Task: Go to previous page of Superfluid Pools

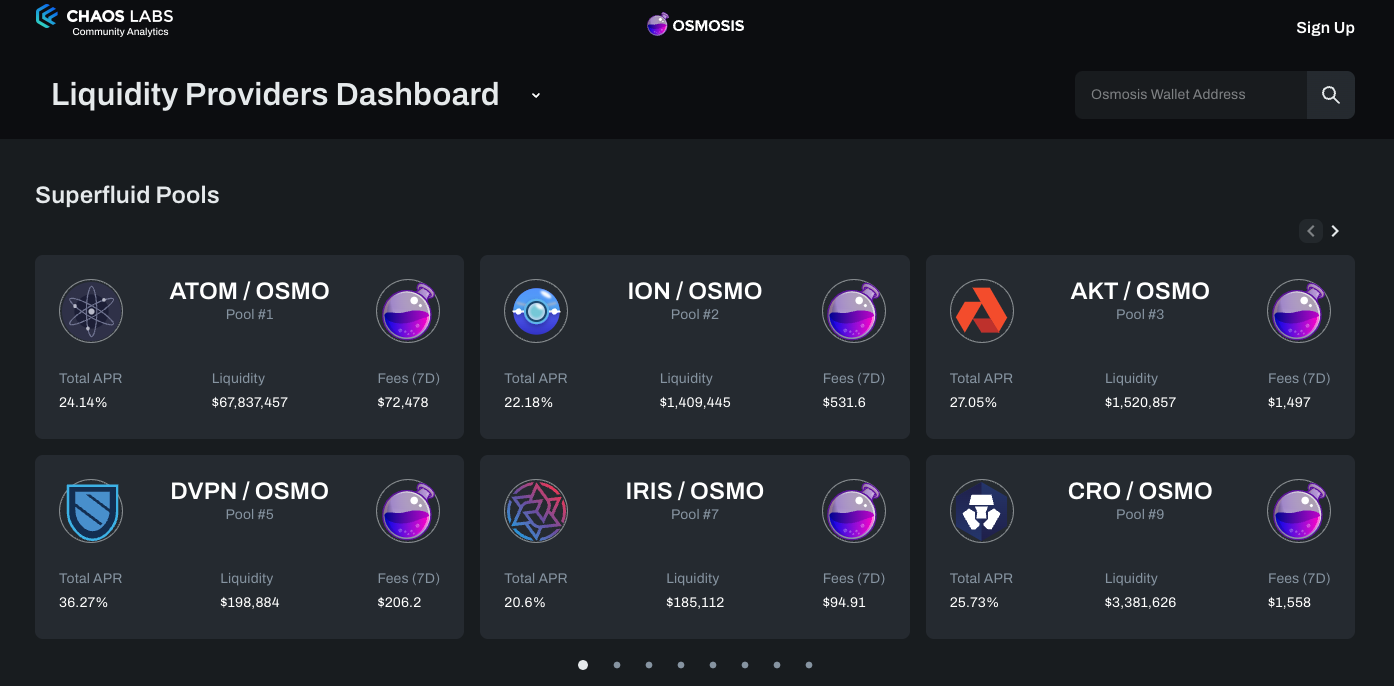Action: 1311,231
